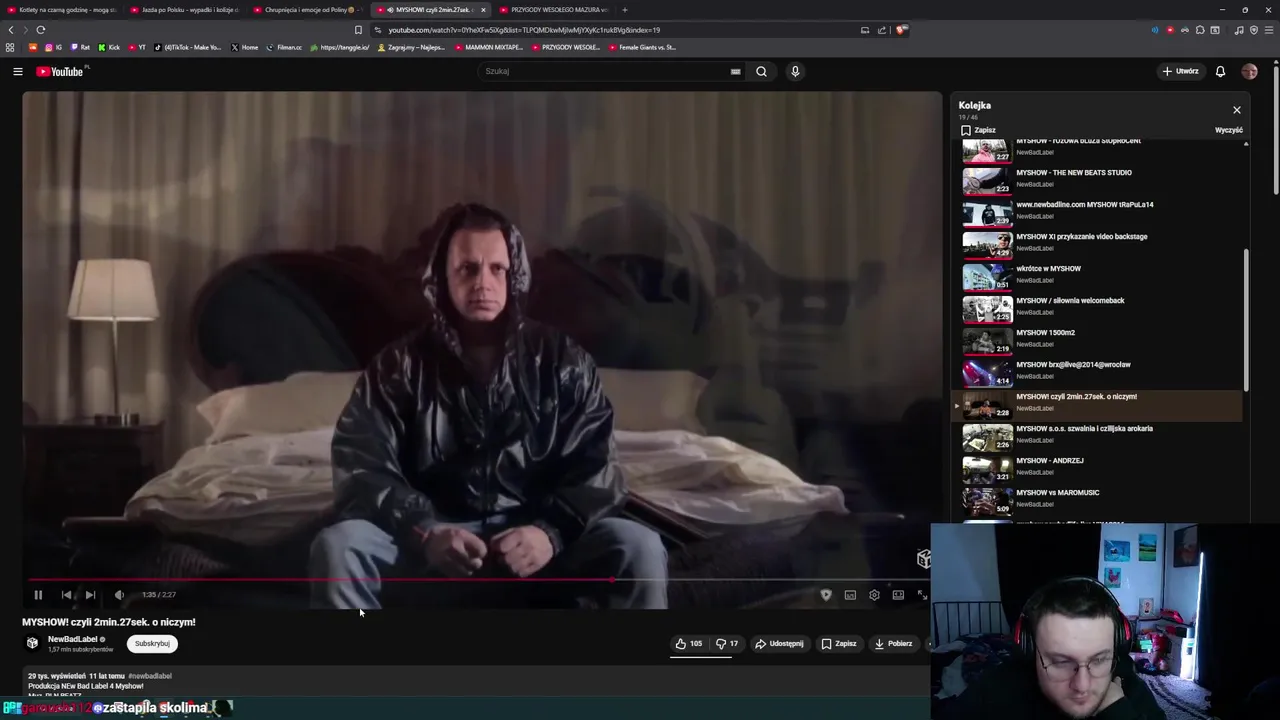The image size is (1280, 720).
Task: Skip to the previous video in queue
Action: [66, 595]
